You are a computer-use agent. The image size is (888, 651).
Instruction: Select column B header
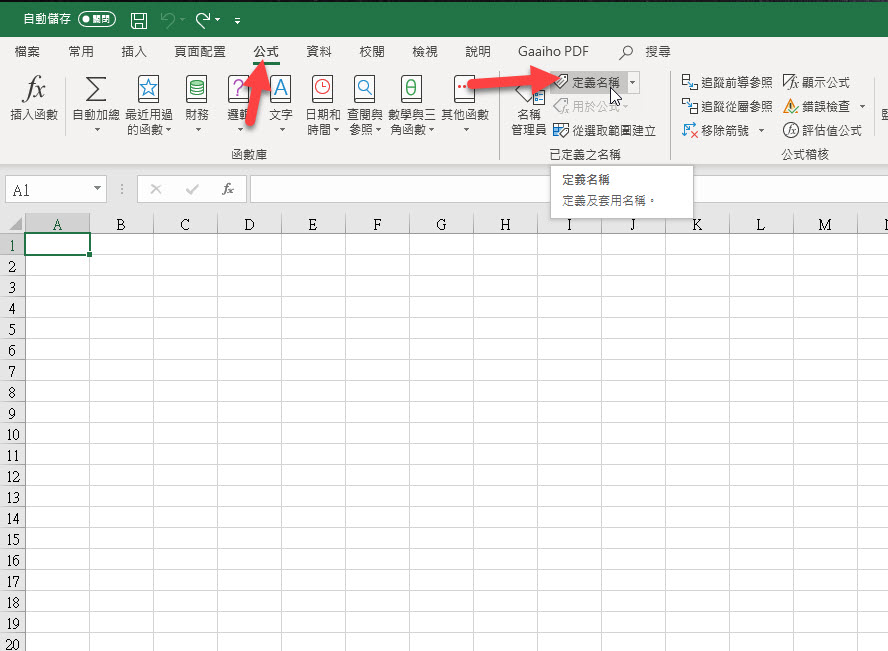(121, 224)
